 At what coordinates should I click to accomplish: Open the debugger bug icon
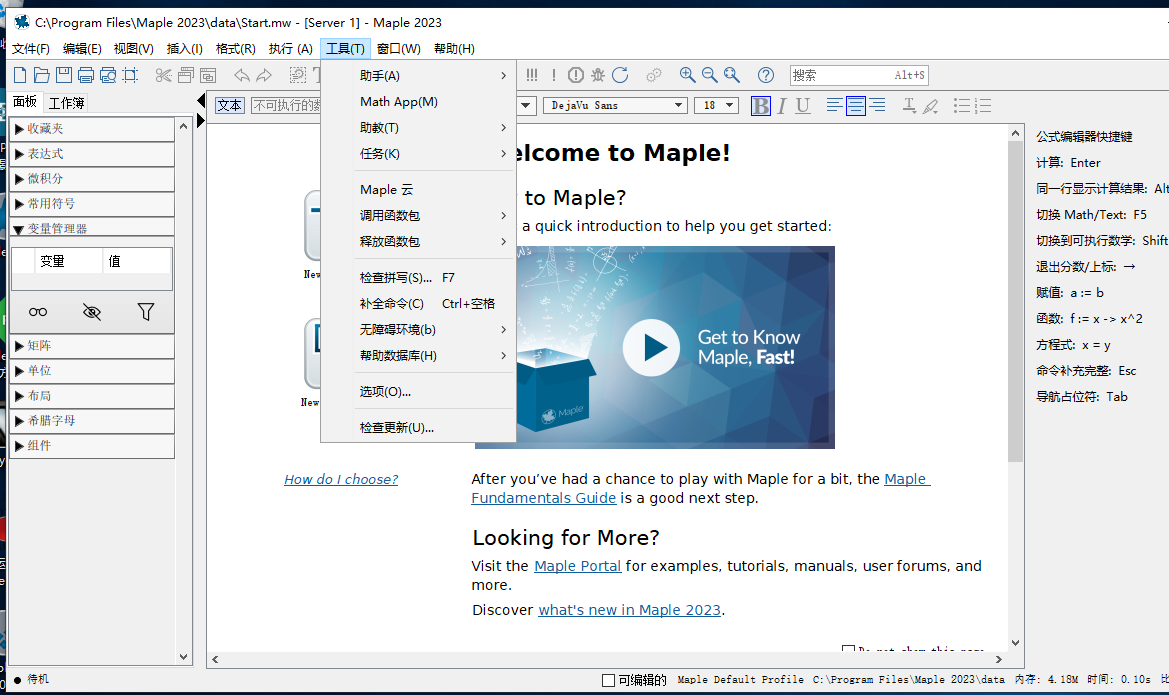598,75
